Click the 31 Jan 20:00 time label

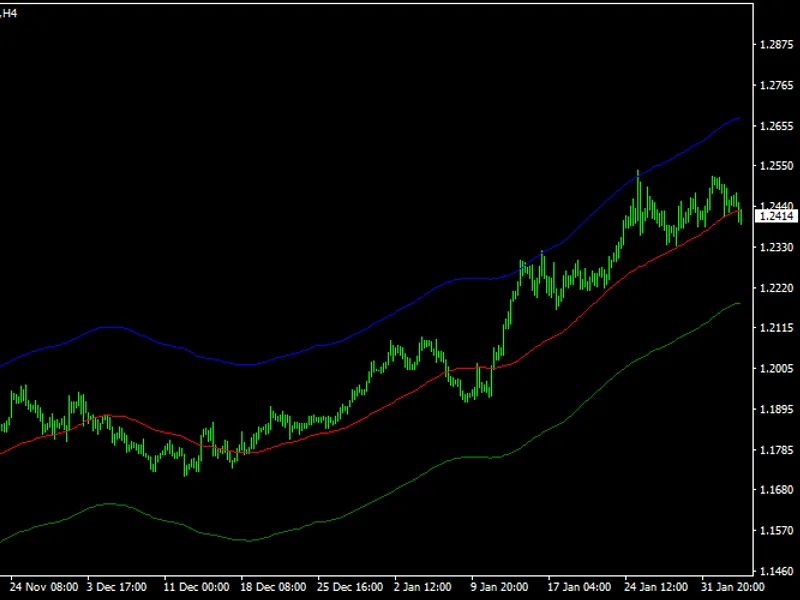click(x=733, y=587)
